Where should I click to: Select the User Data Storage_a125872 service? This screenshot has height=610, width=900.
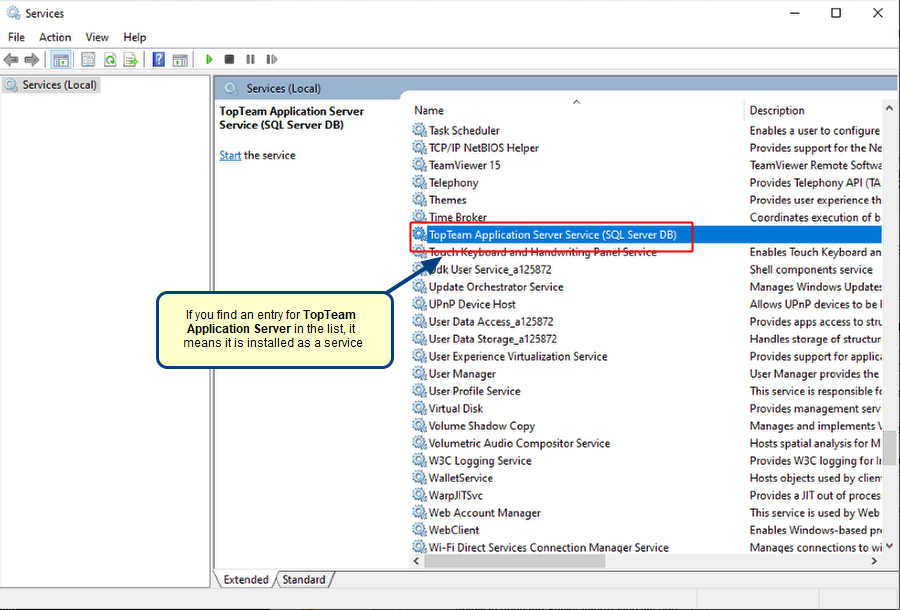pyautogui.click(x=492, y=339)
